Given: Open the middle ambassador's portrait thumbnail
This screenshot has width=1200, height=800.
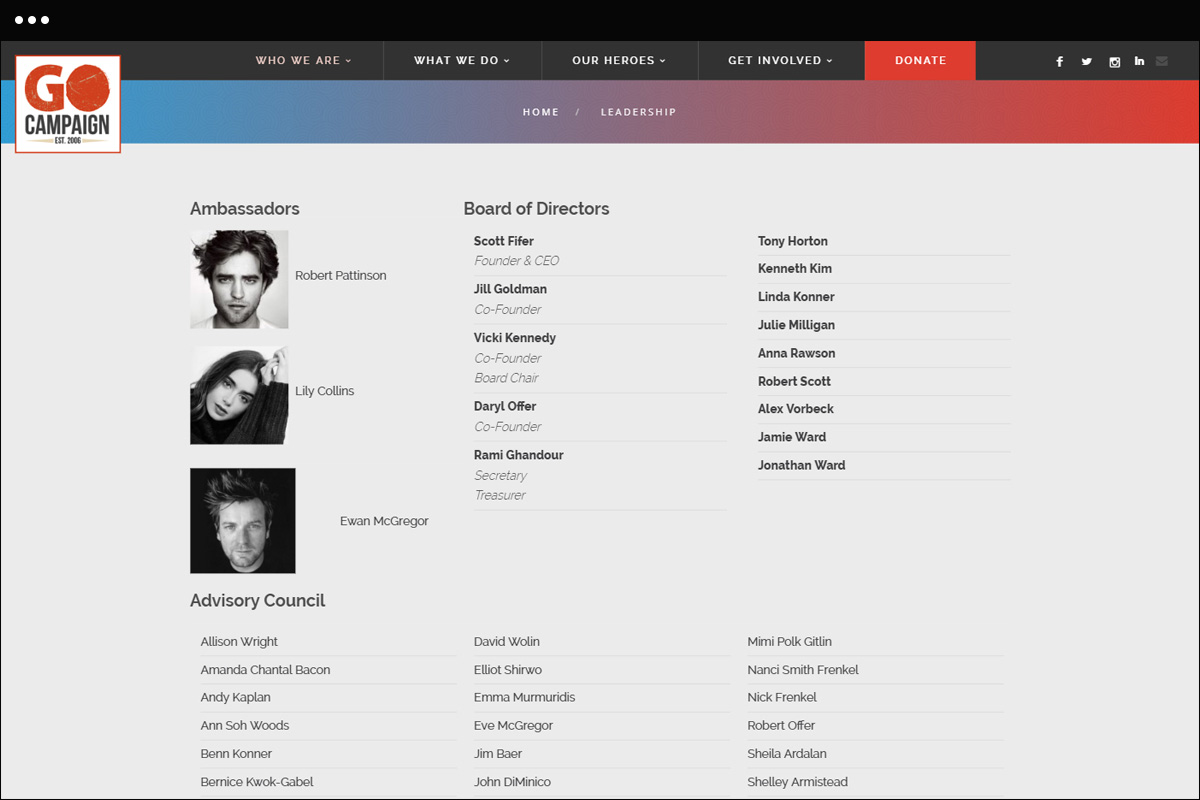Looking at the screenshot, I should point(239,395).
